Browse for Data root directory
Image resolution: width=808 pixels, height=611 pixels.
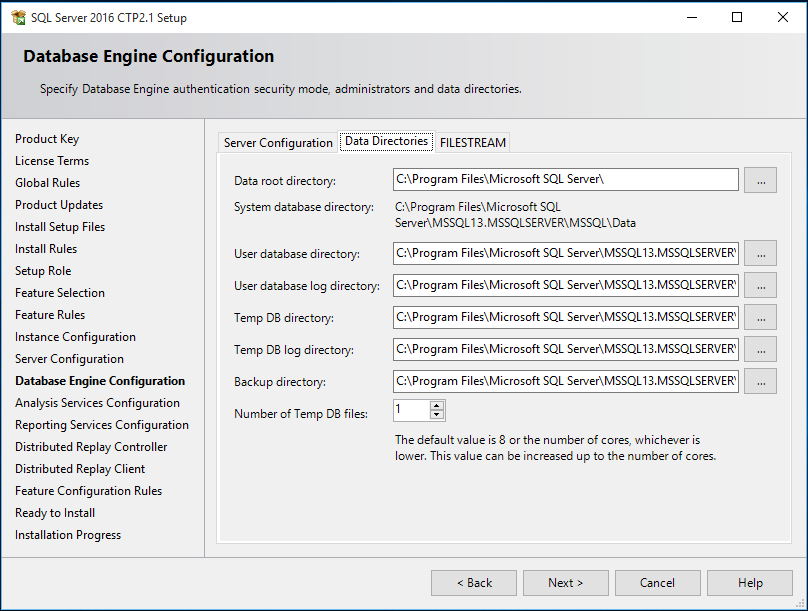coord(761,180)
